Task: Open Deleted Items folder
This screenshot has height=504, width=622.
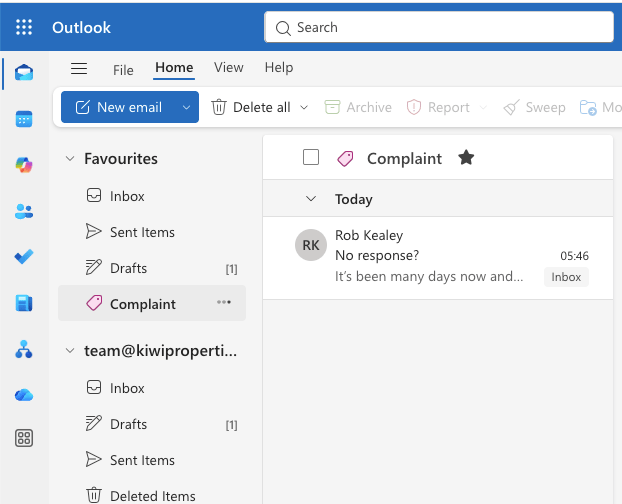Action: tap(152, 496)
